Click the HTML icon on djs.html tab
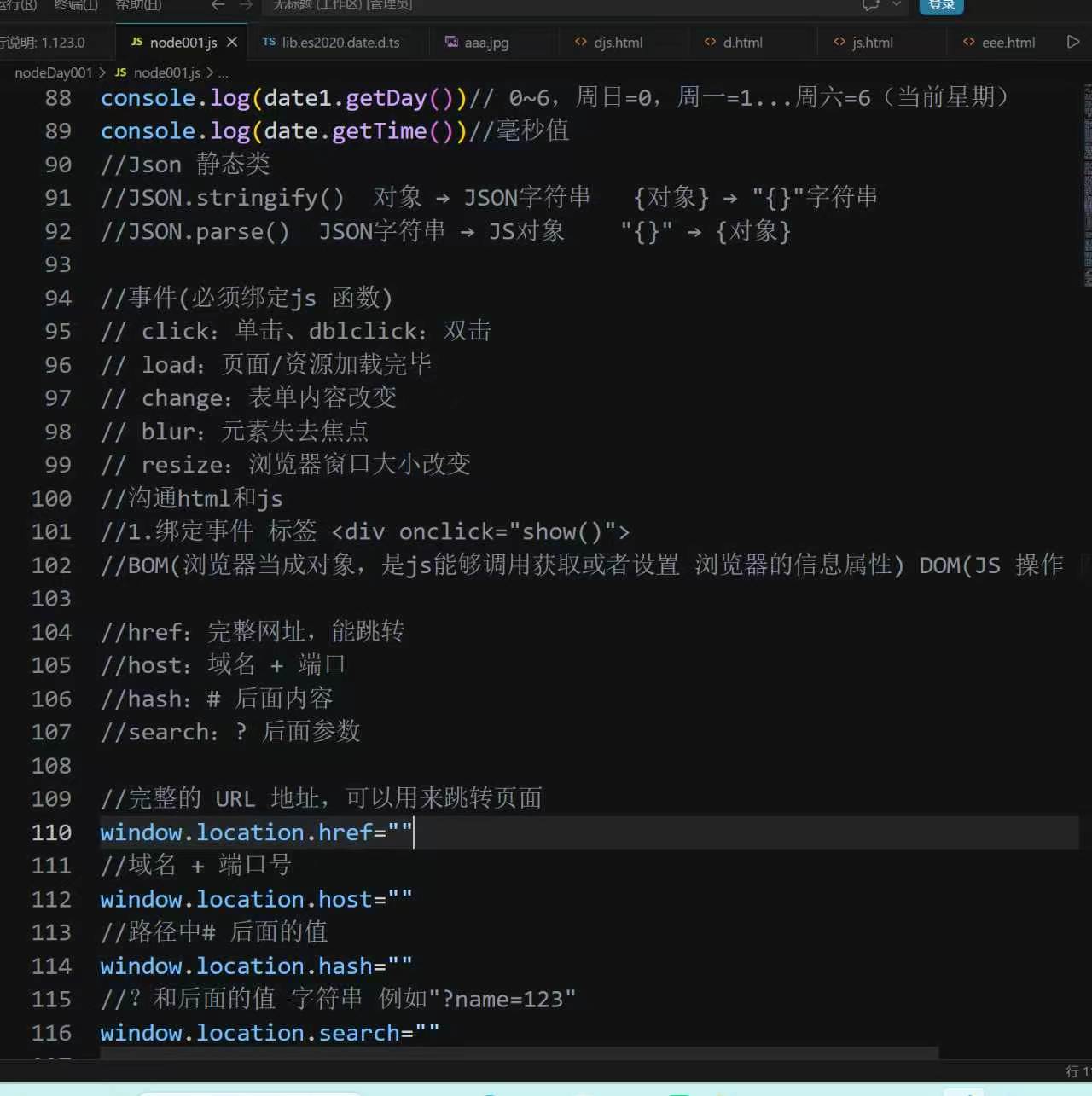Viewport: 1092px width, 1096px height. pos(581,42)
